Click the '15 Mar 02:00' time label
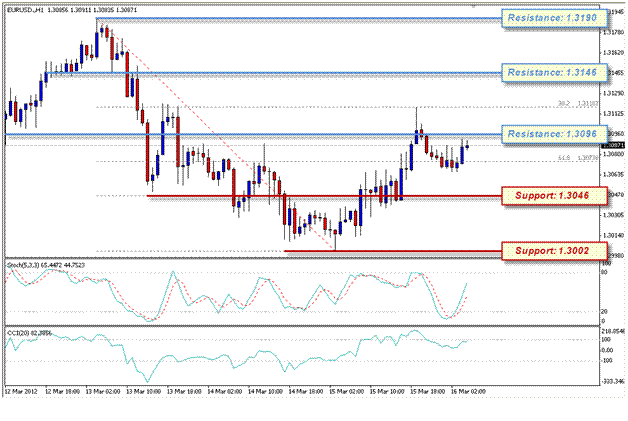 pos(346,391)
